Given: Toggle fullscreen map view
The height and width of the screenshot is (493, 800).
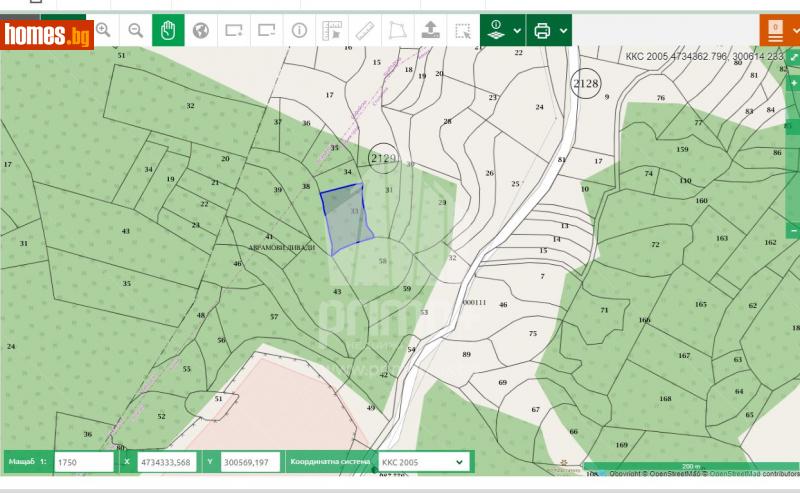Looking at the screenshot, I should pyautogui.click(x=793, y=58).
